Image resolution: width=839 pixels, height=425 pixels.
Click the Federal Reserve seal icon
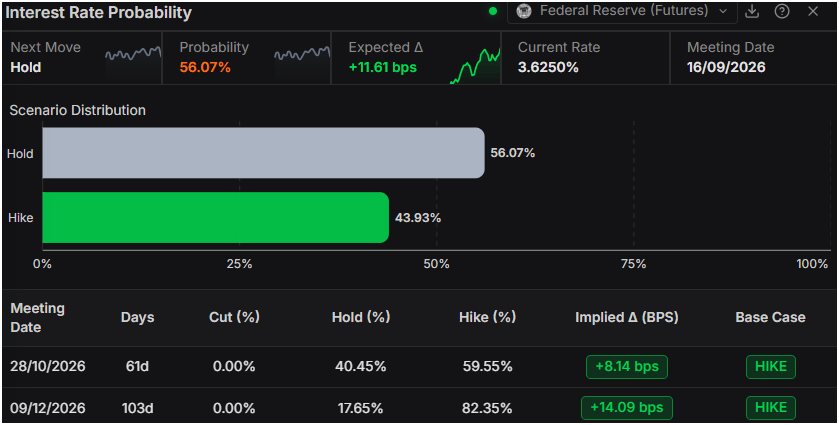pos(524,11)
